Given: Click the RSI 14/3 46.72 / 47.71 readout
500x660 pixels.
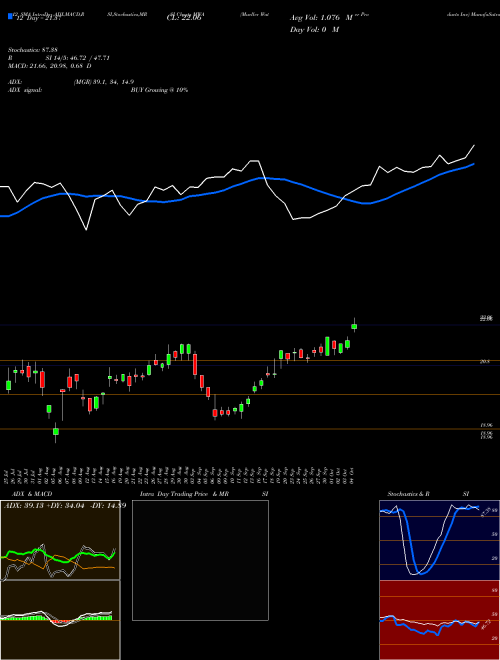Looking at the screenshot, I should 59,58.
